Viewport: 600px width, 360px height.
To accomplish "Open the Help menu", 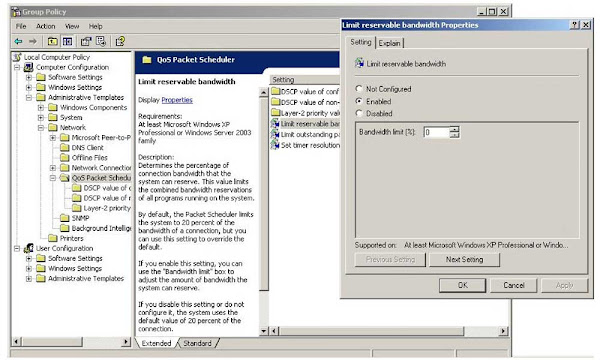I will (95, 26).
